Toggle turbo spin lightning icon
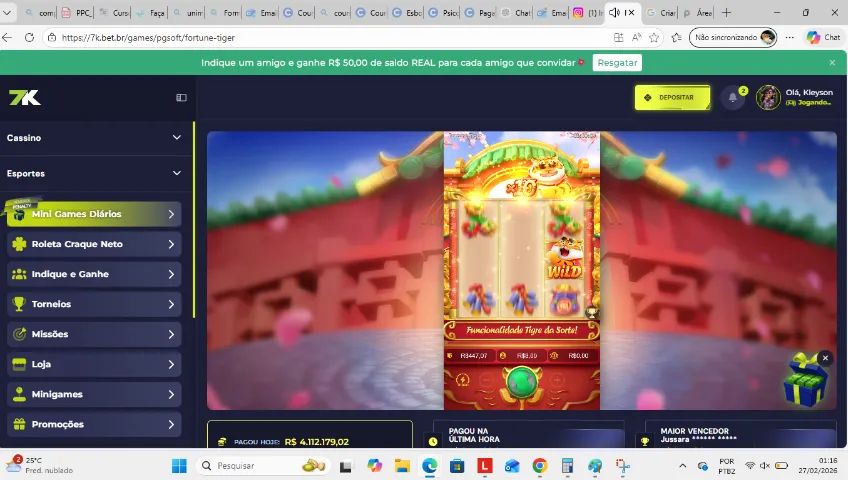Screen dimensions: 848x480 click(463, 381)
